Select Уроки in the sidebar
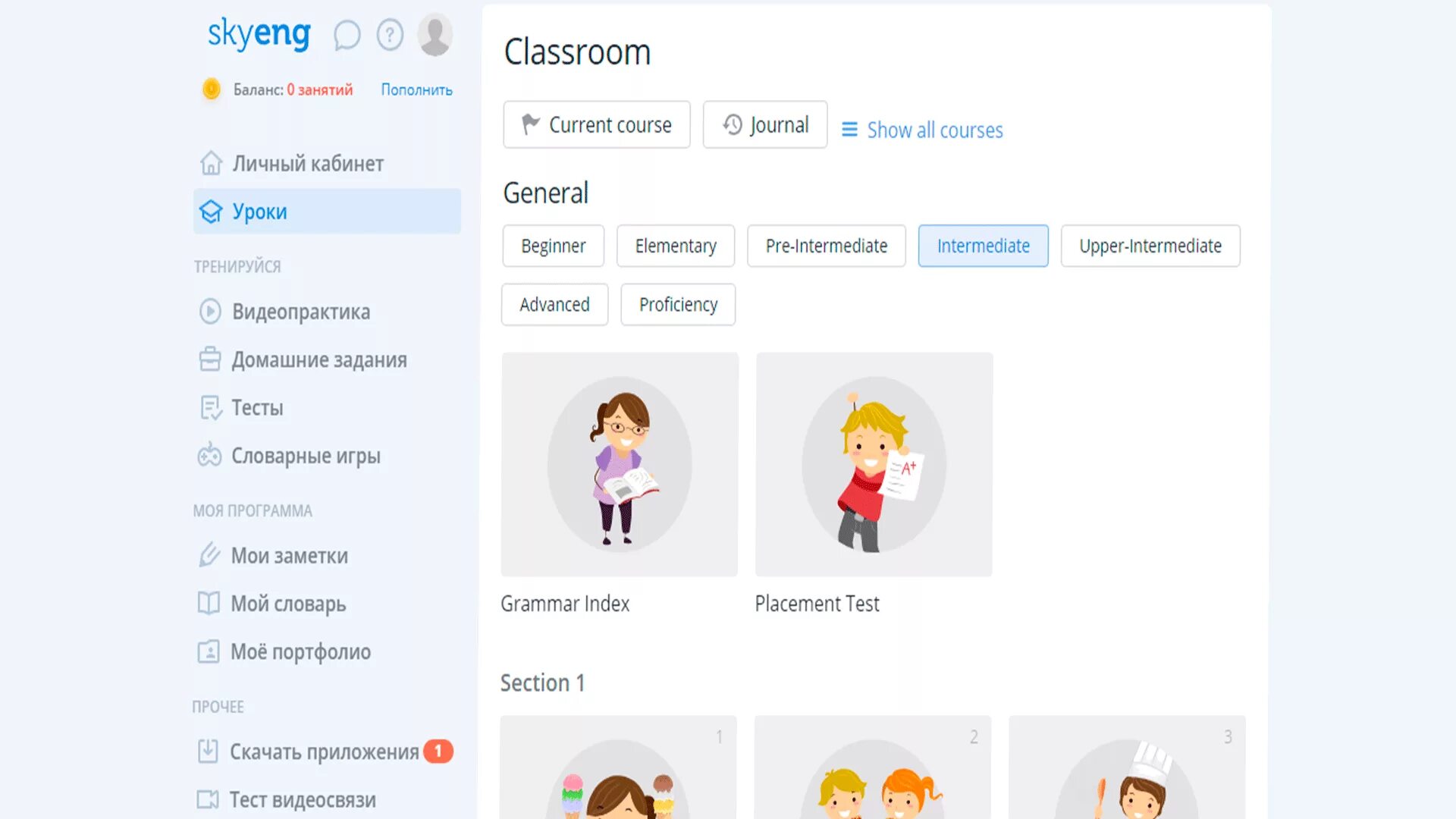 coord(259,212)
